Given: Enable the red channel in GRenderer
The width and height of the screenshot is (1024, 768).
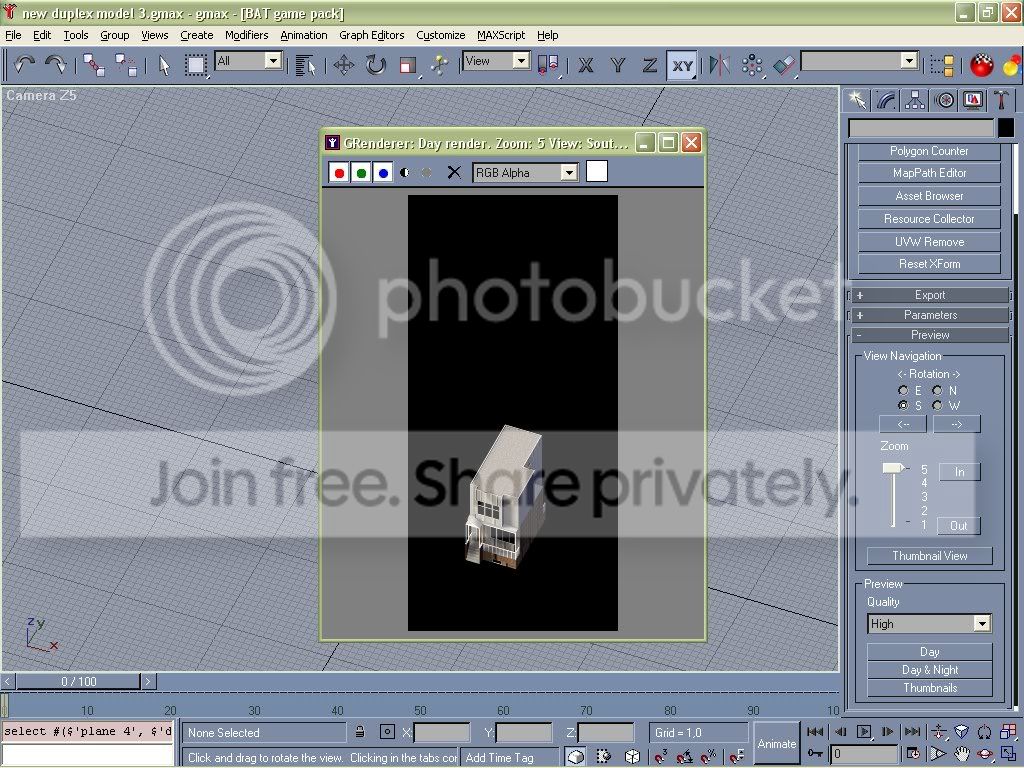Looking at the screenshot, I should (x=338, y=172).
